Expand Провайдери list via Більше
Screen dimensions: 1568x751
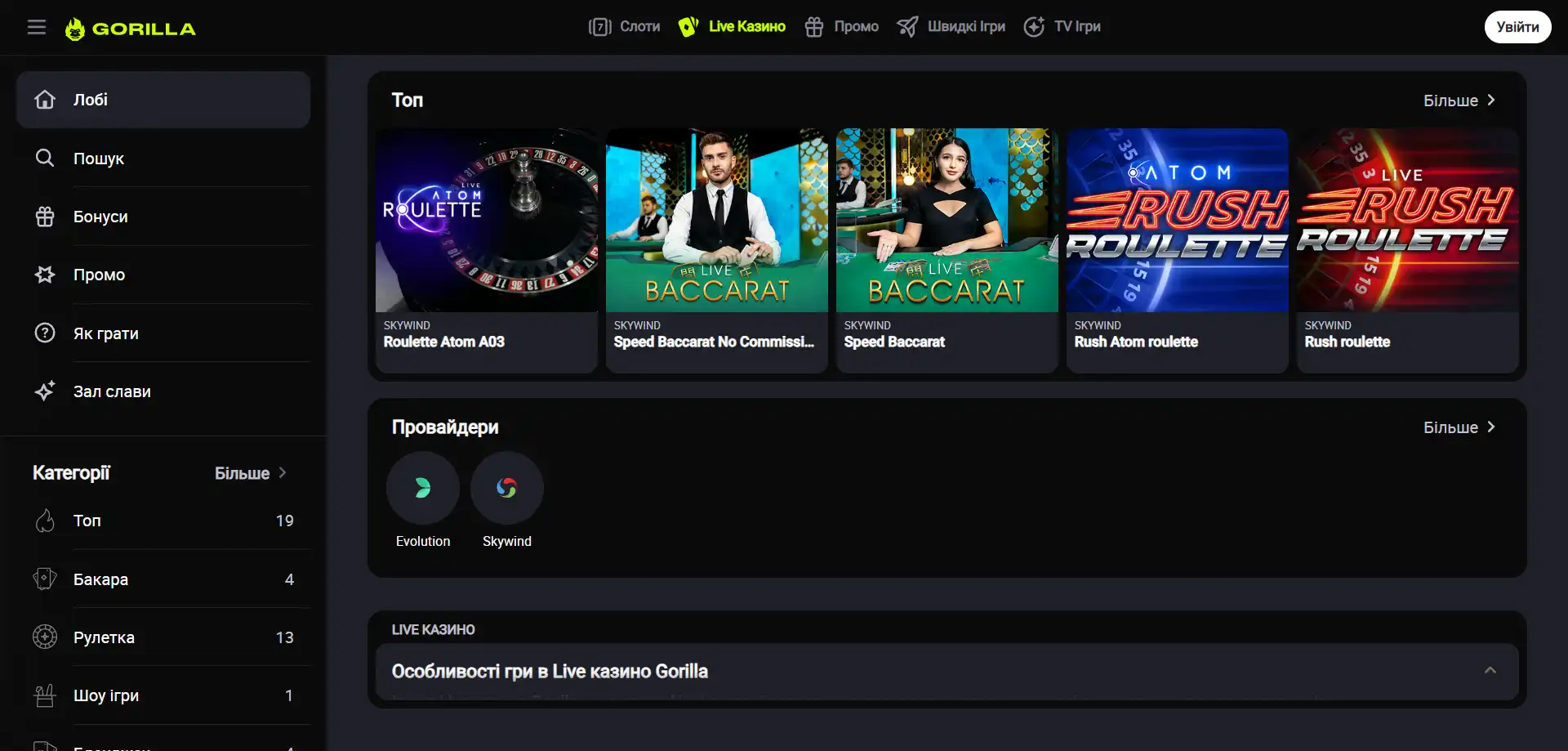(x=1459, y=427)
